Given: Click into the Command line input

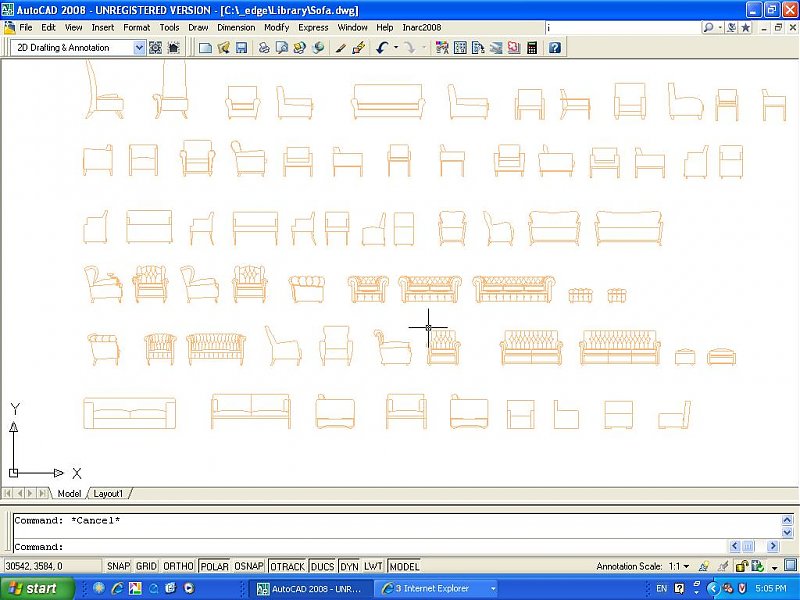Looking at the screenshot, I should tap(370, 547).
